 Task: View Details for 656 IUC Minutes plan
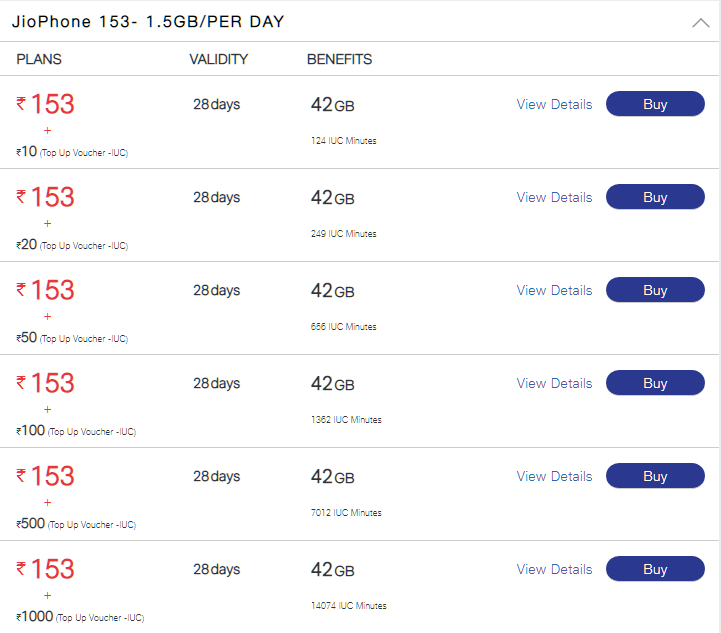pos(554,290)
